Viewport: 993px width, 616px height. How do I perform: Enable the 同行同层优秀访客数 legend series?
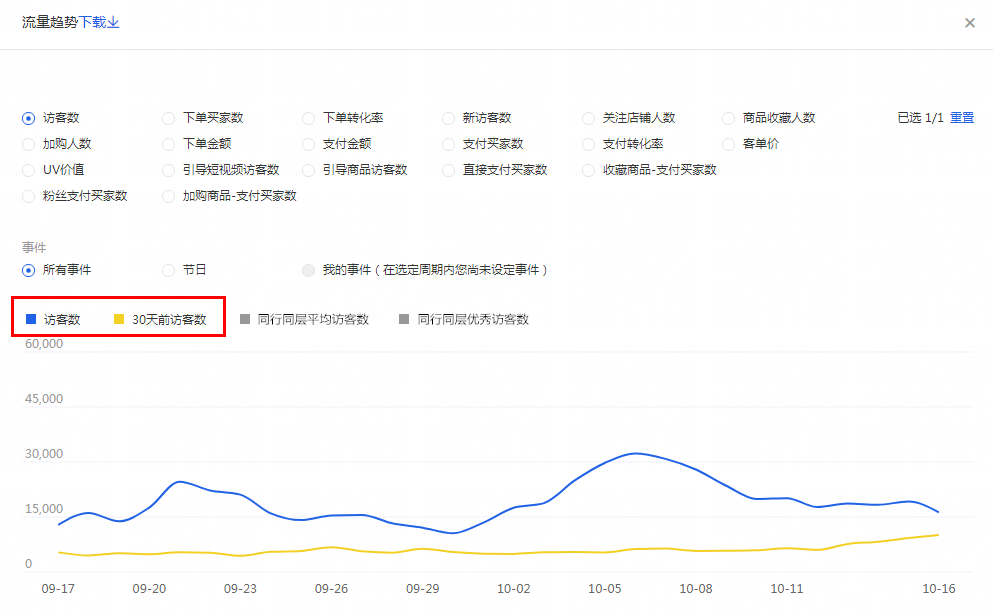pyautogui.click(x=405, y=320)
